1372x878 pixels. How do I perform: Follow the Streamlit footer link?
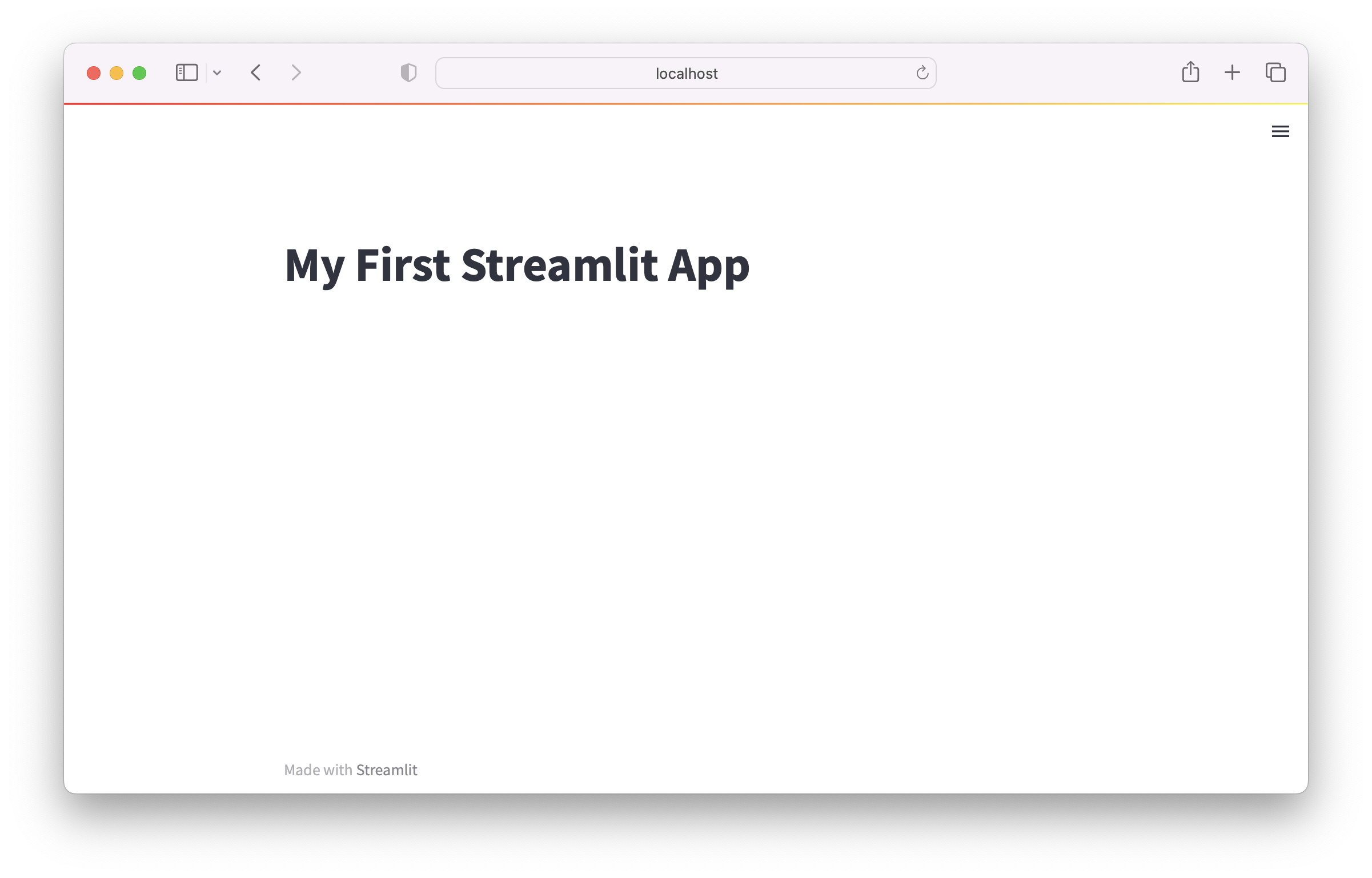(x=387, y=770)
